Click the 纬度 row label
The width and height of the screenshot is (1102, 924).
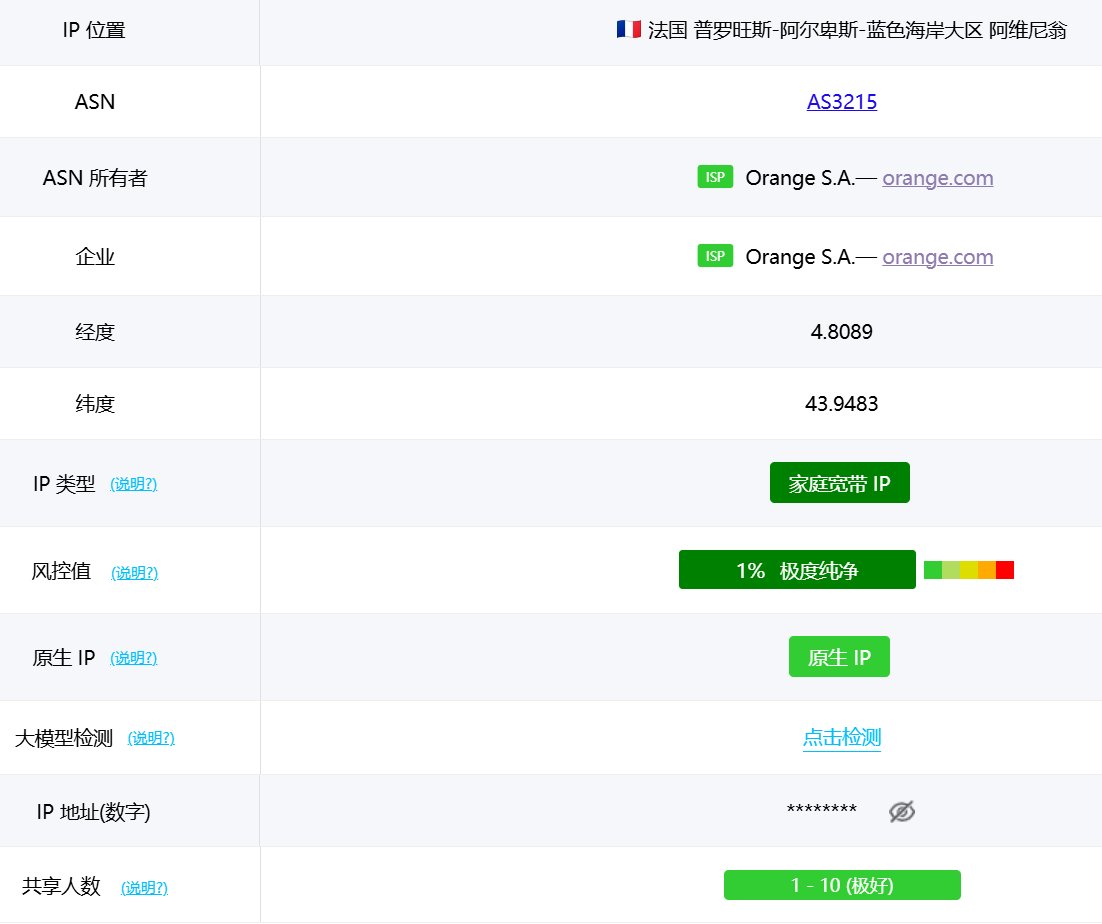coord(95,404)
